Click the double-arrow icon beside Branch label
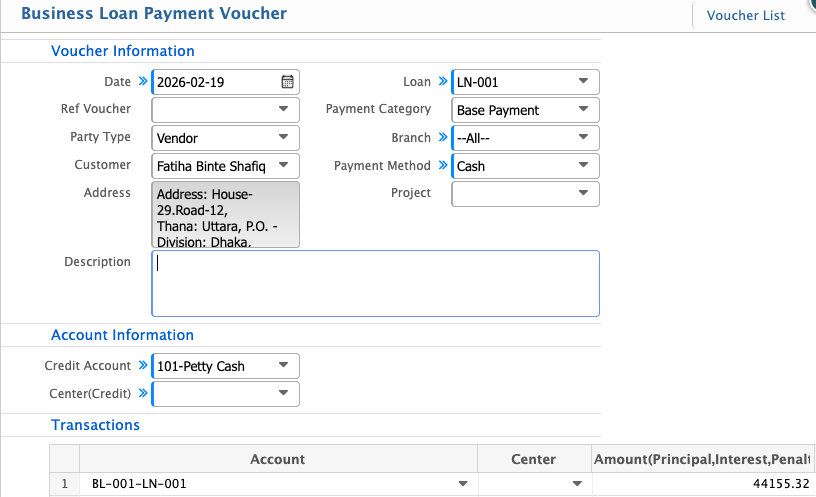816x497 pixels. [443, 138]
